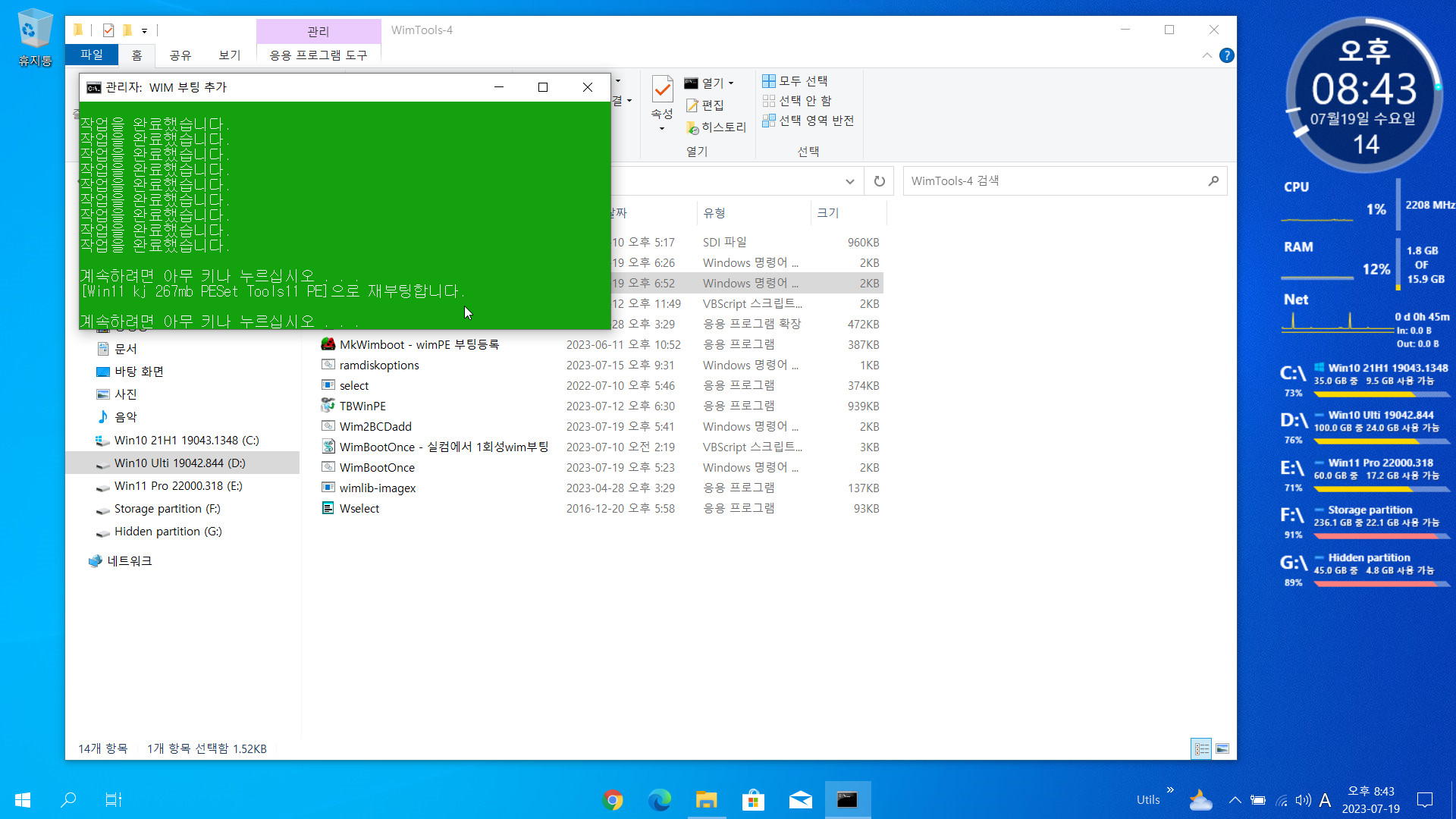Screen dimensions: 1456x819
Task: Show hidden system tray icons chevron
Action: [1235, 800]
